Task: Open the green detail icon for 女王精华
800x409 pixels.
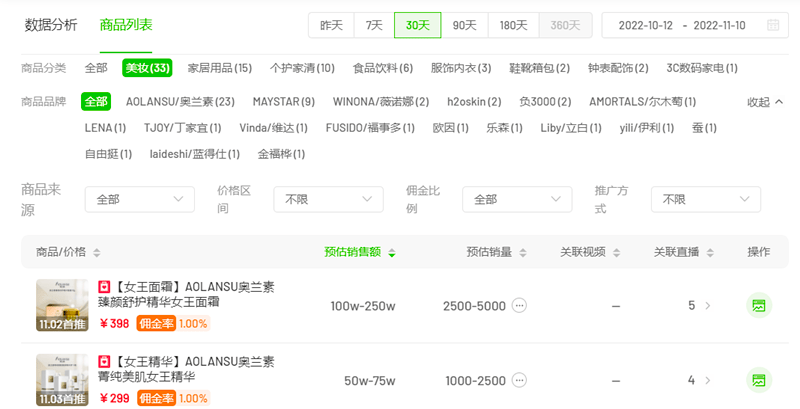Action: [x=759, y=380]
